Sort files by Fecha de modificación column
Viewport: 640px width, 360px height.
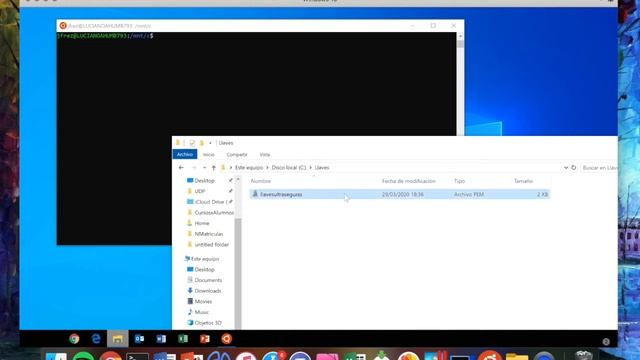tap(409, 181)
